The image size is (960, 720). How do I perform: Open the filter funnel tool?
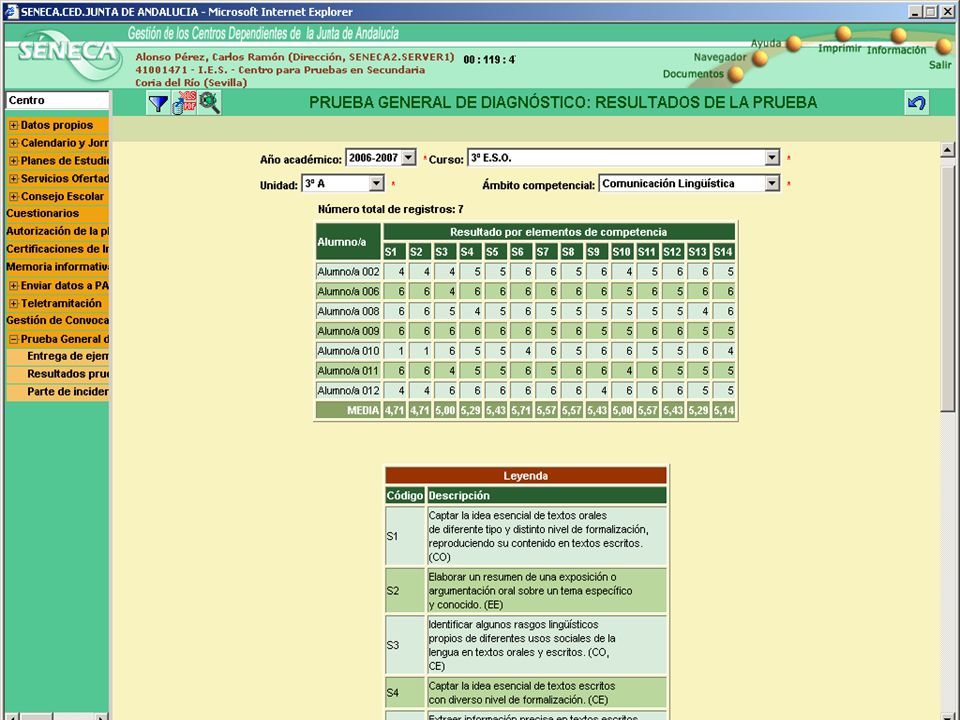(158, 103)
